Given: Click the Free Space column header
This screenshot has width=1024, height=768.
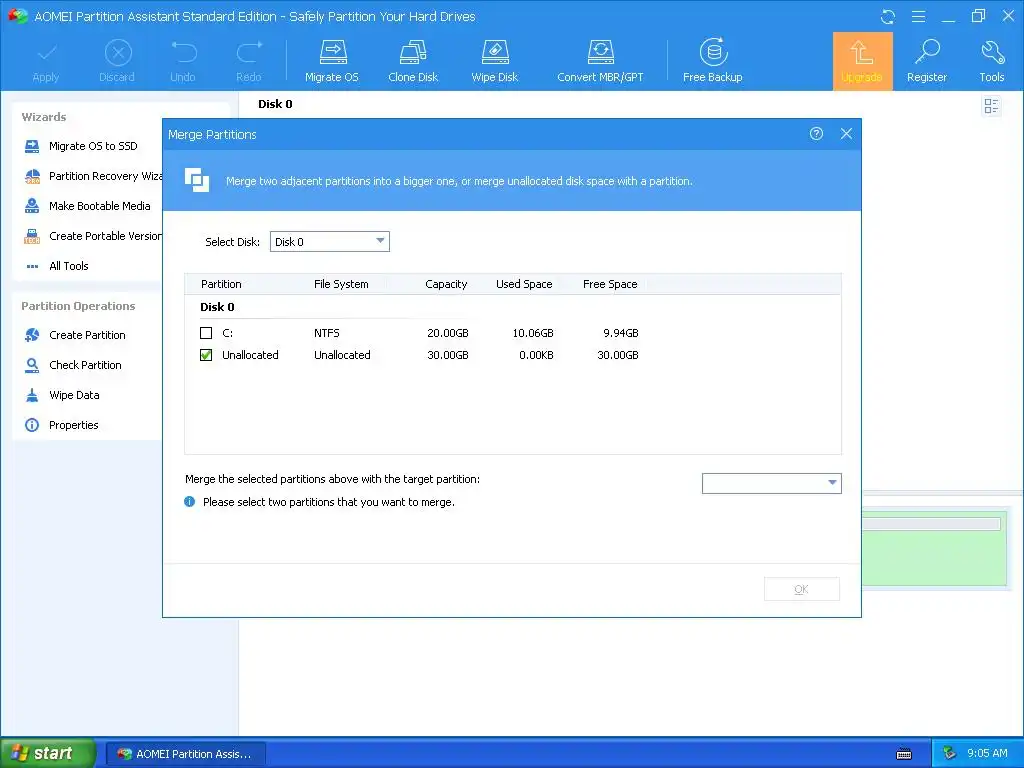Looking at the screenshot, I should [610, 284].
